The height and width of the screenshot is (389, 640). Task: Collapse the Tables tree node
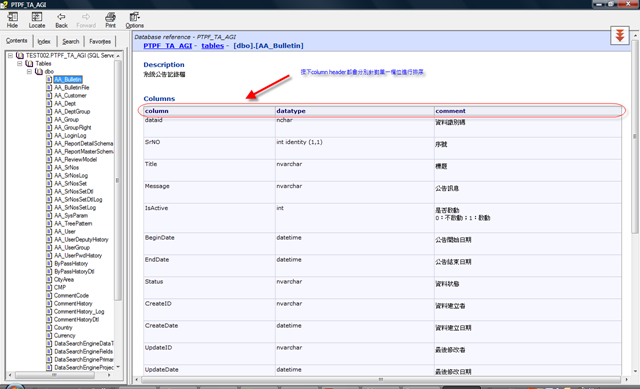20,64
